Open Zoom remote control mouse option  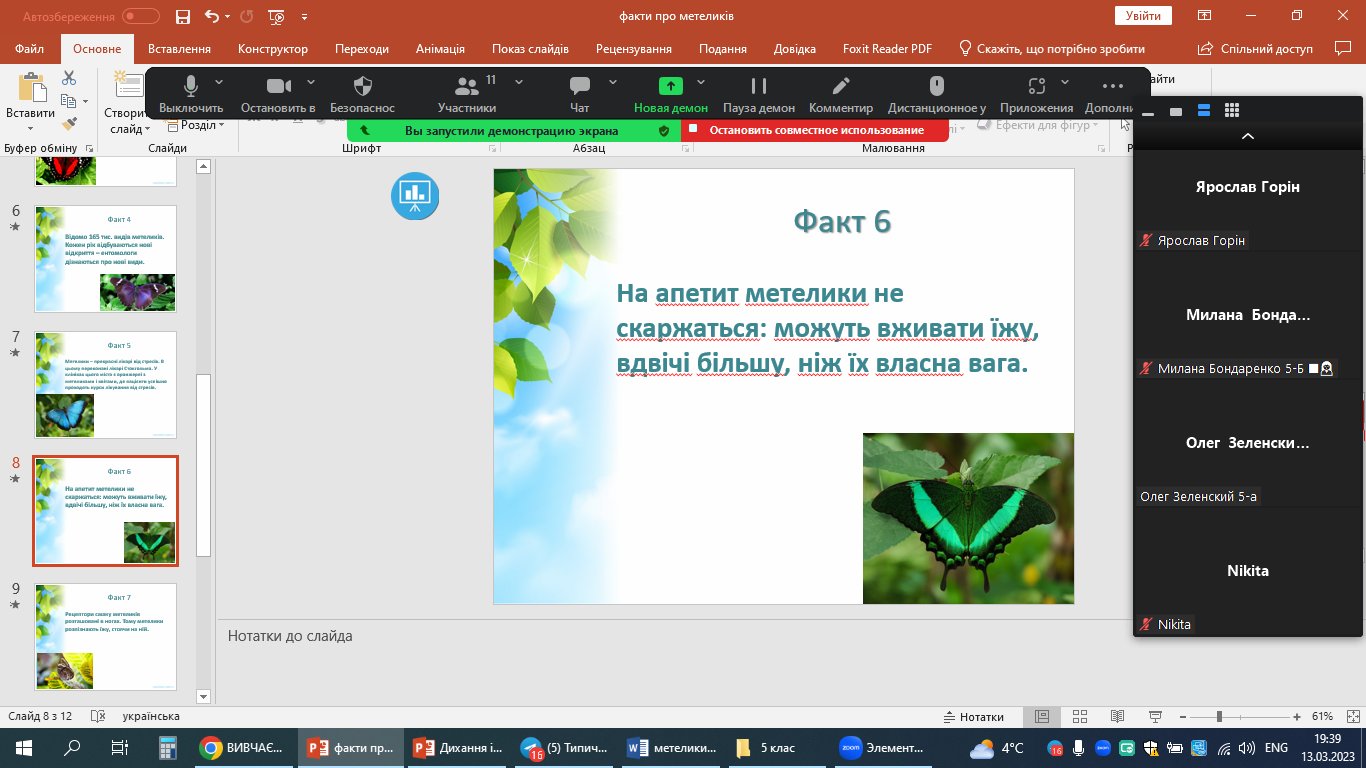pyautogui.click(x=937, y=95)
